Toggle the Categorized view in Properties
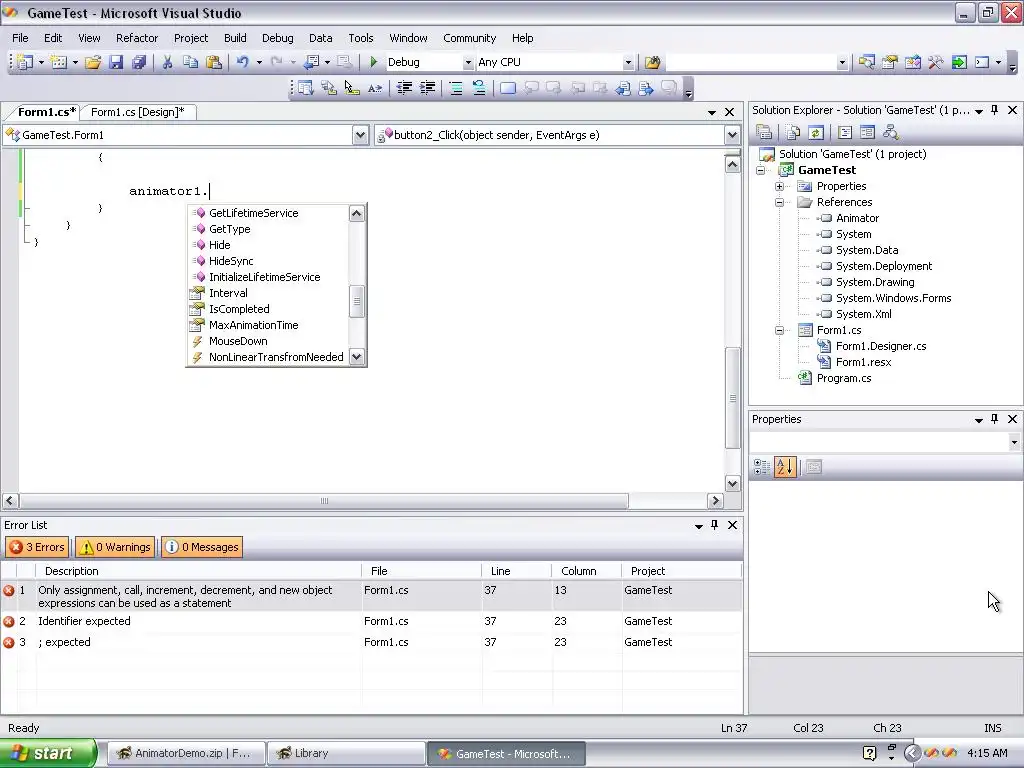Image resolution: width=1024 pixels, height=768 pixels. [x=761, y=467]
